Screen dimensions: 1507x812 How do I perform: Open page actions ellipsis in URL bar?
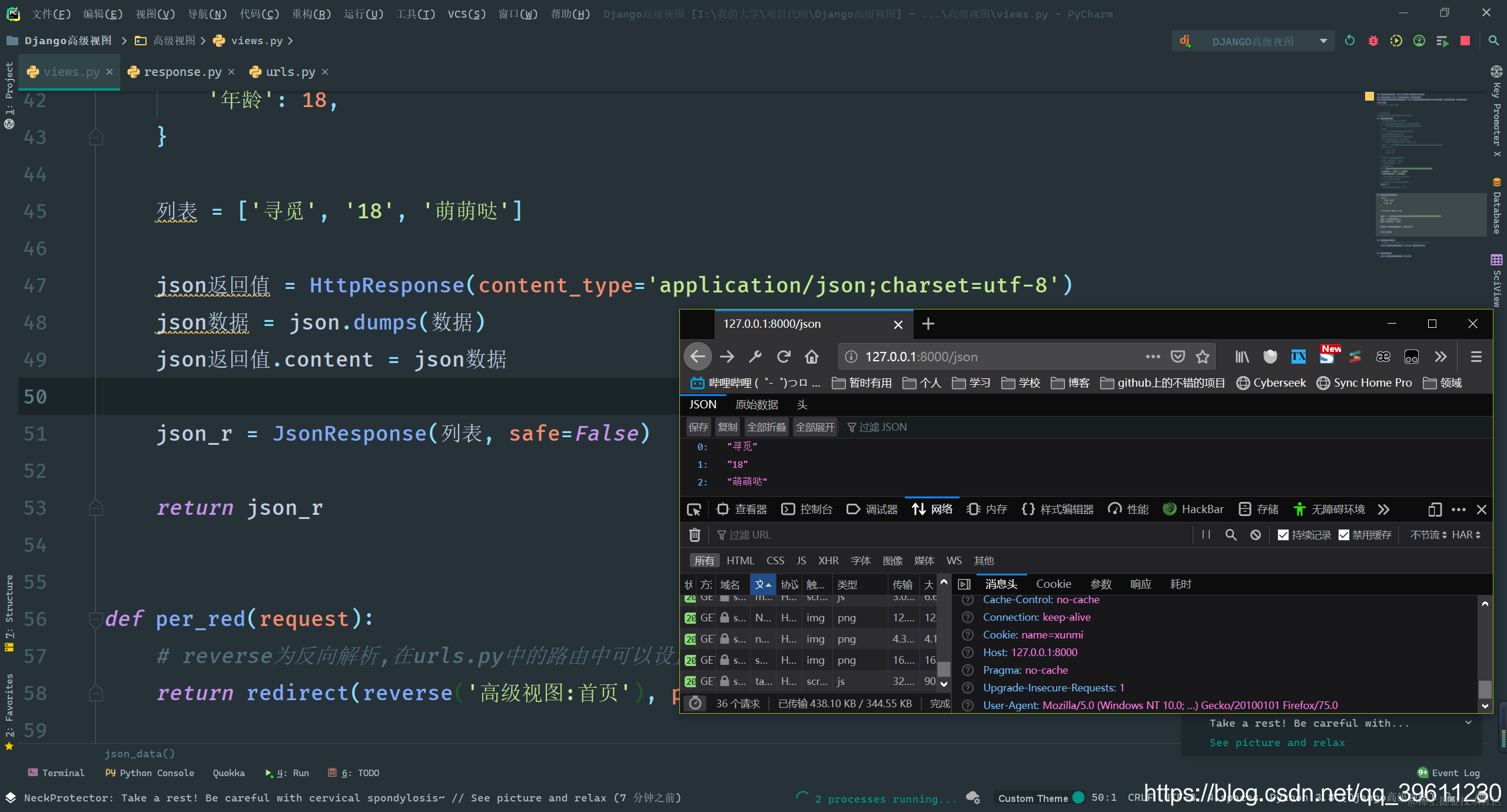pos(1153,357)
